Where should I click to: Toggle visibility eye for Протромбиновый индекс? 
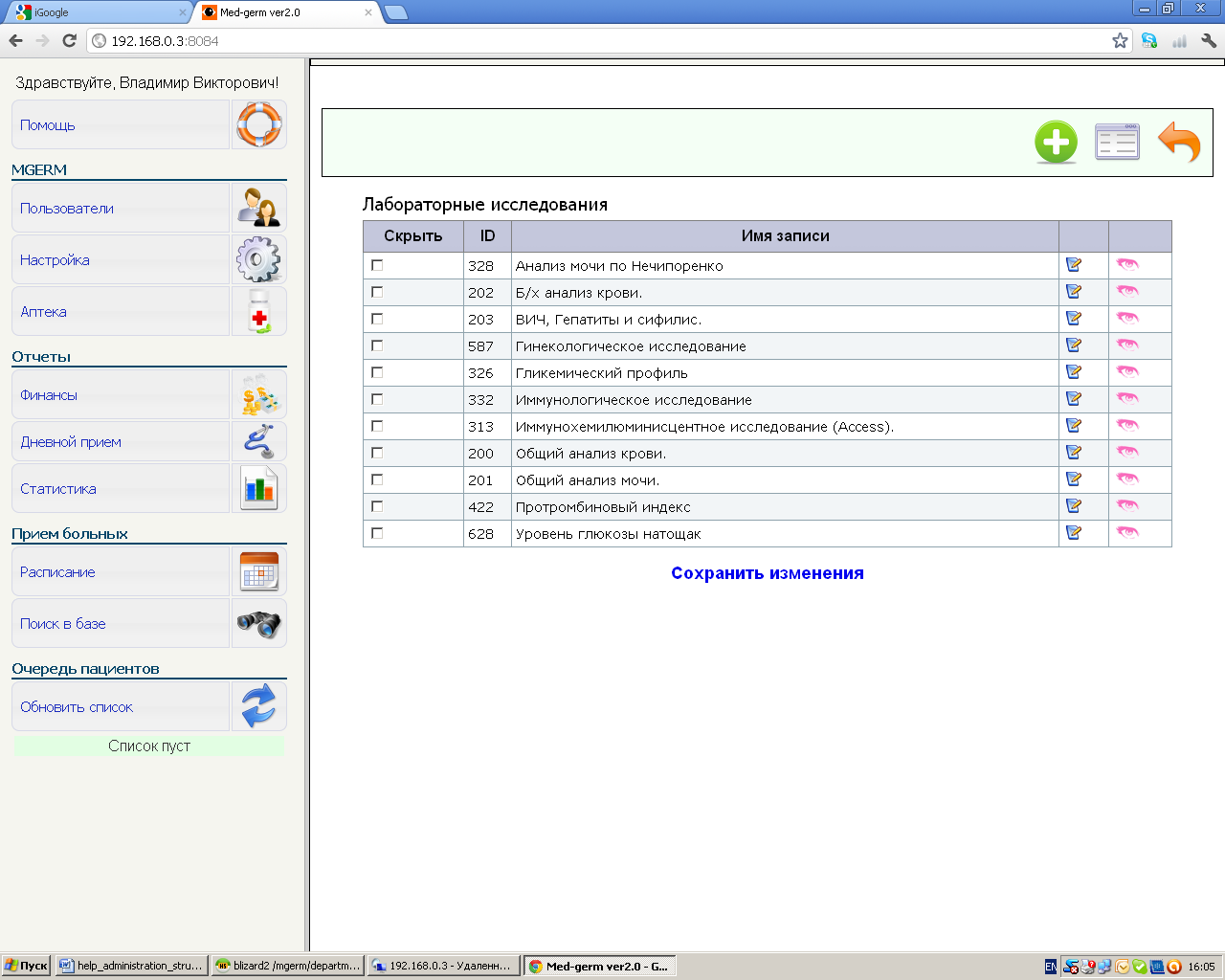[1127, 506]
